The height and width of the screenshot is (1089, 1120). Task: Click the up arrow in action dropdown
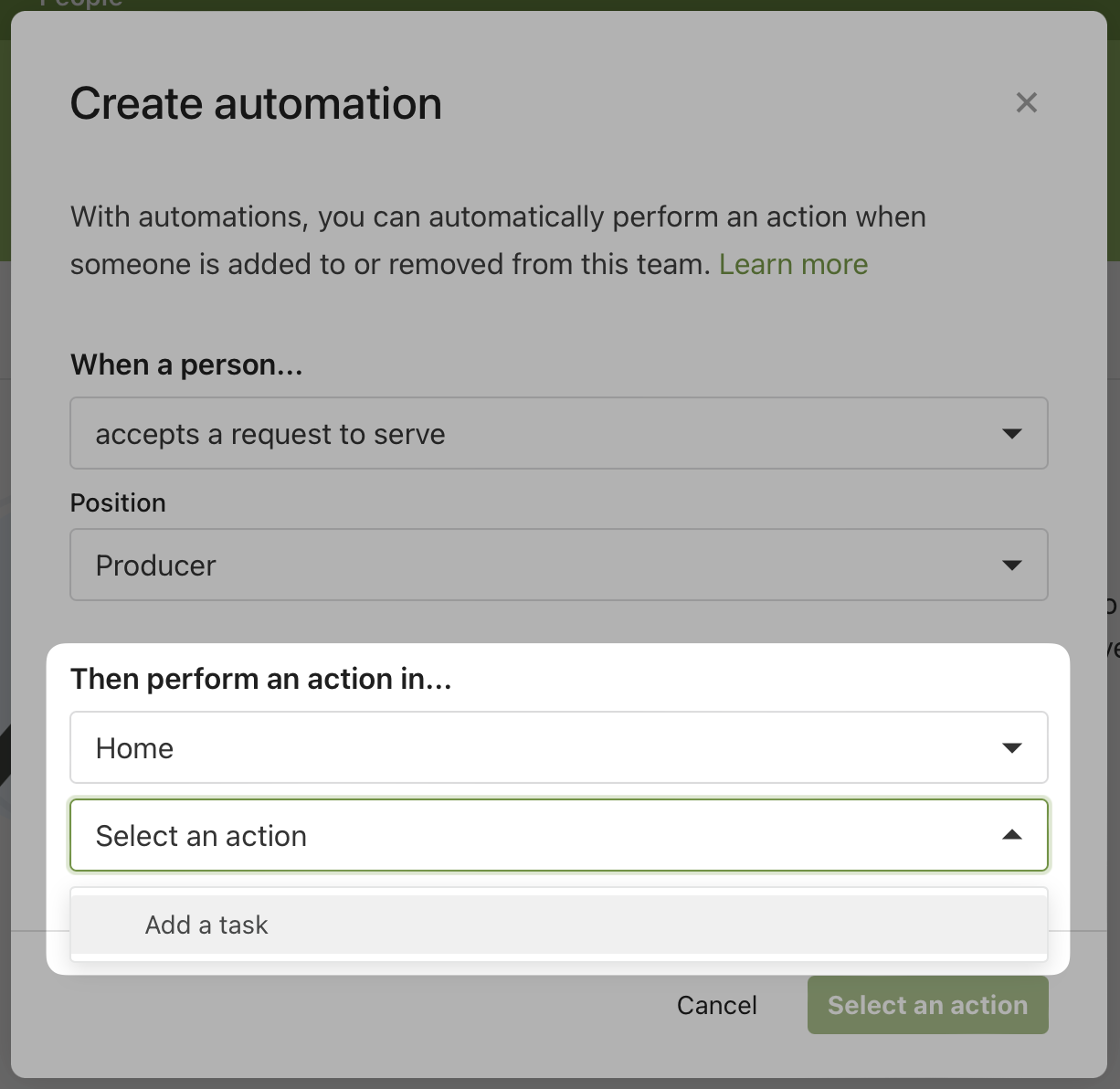pyautogui.click(x=1011, y=835)
